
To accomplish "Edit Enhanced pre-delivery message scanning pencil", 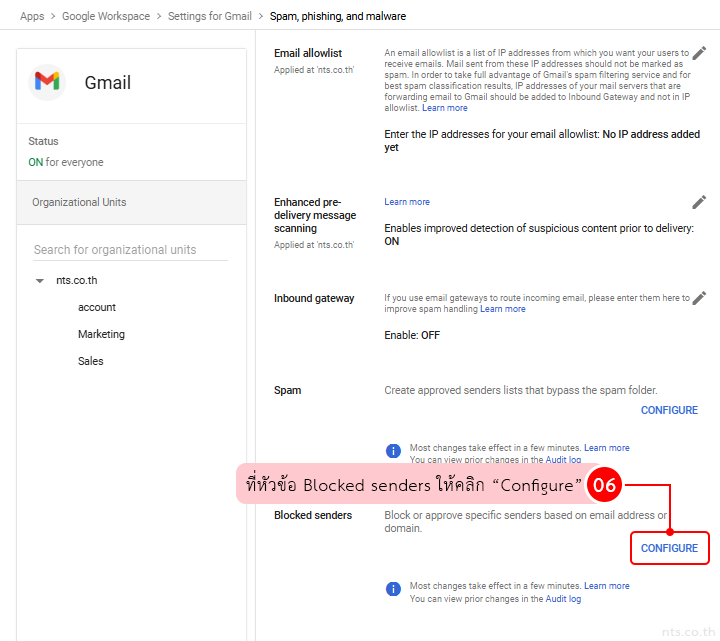I will (x=699, y=202).
